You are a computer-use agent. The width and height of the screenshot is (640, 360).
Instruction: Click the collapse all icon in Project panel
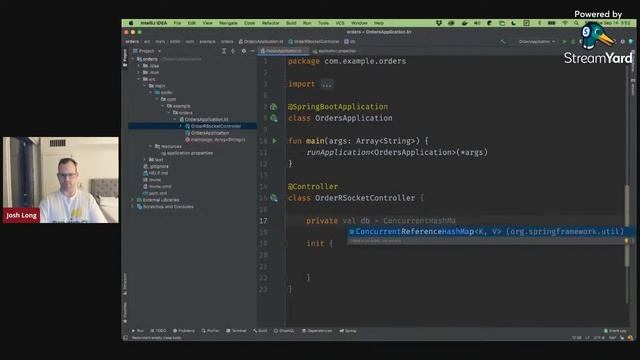point(233,51)
